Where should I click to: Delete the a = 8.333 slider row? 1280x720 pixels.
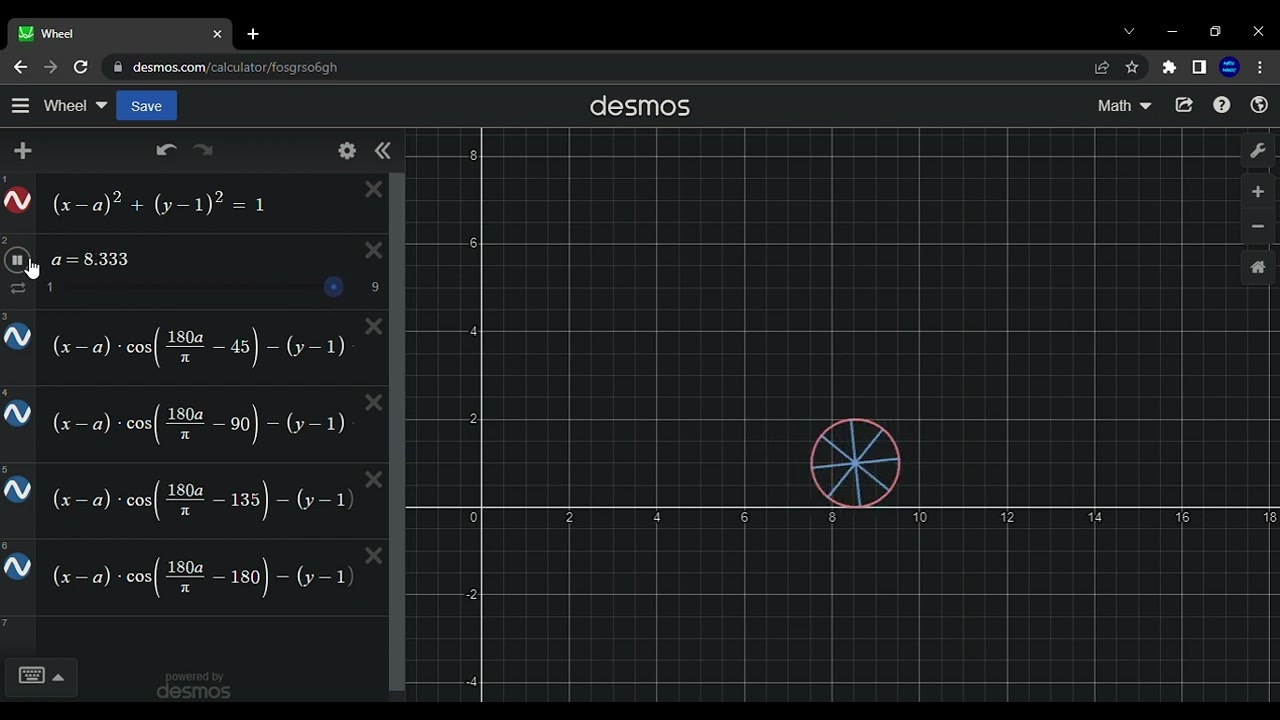374,251
